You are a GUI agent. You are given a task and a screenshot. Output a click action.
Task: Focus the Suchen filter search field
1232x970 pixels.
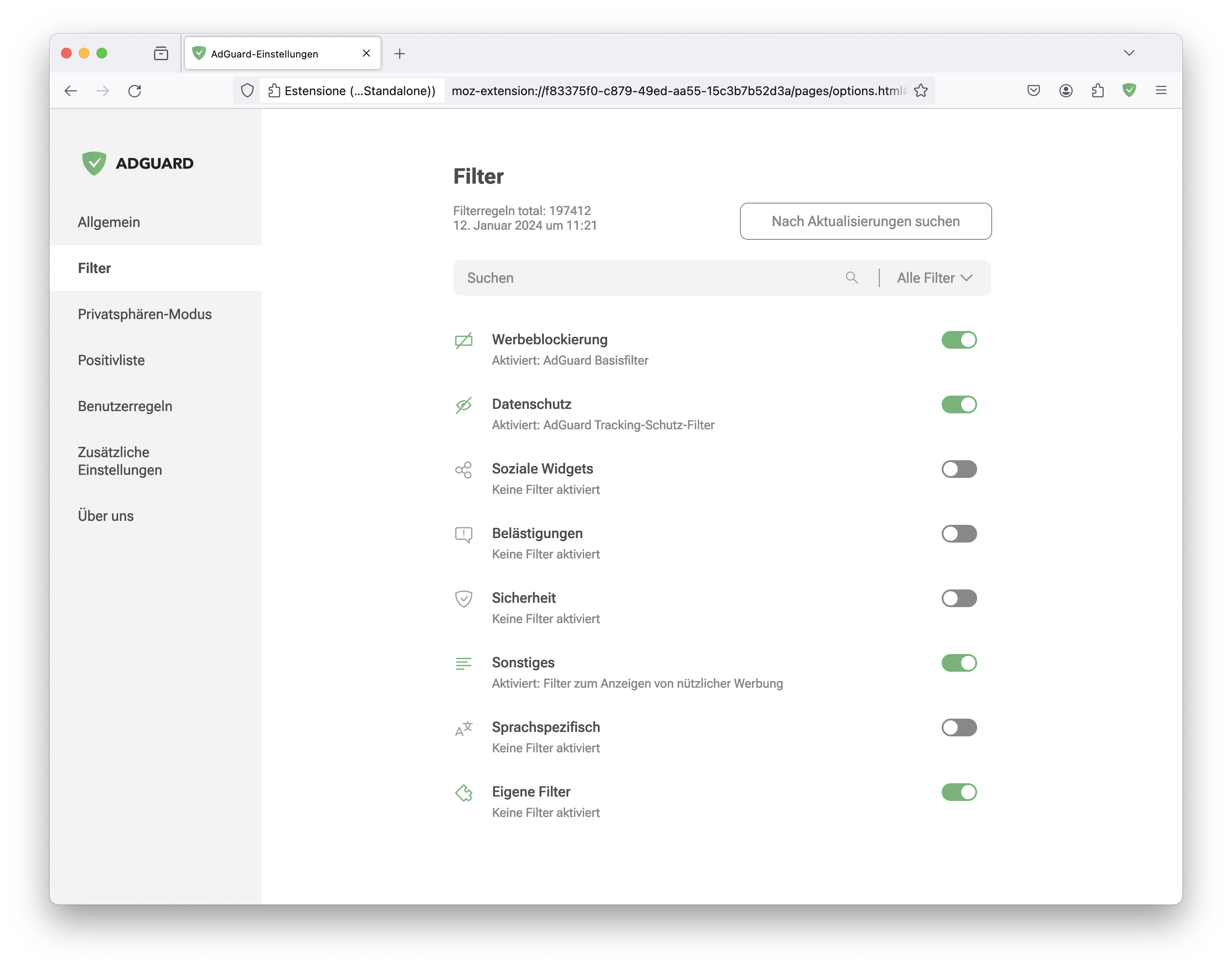pos(653,278)
